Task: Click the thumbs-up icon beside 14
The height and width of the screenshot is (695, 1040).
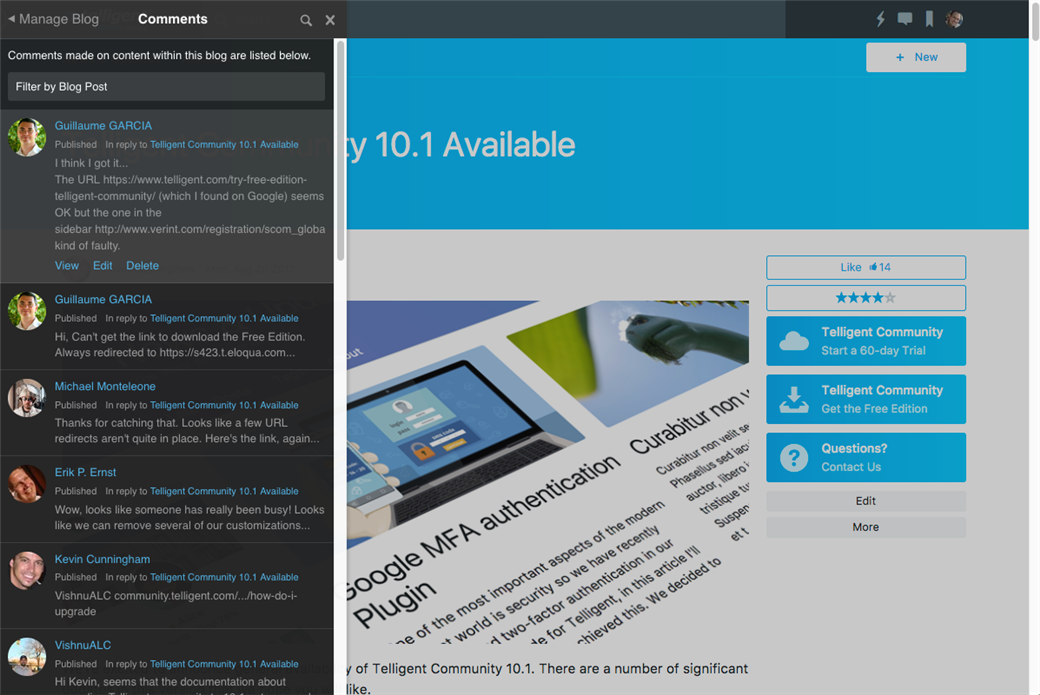Action: [x=873, y=267]
